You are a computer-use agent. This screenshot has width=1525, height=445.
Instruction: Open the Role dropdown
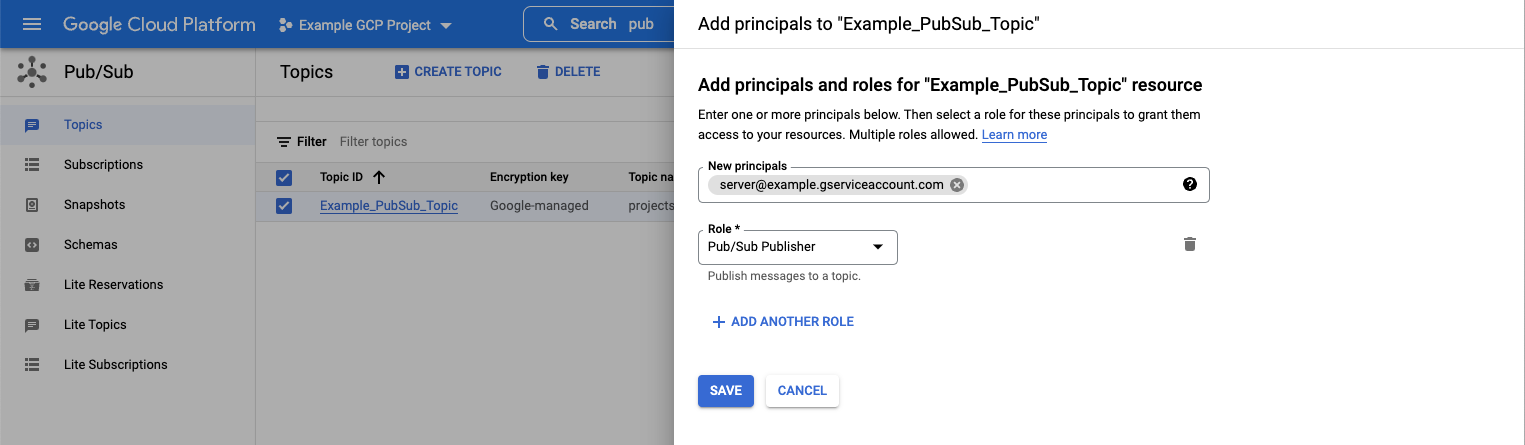798,247
